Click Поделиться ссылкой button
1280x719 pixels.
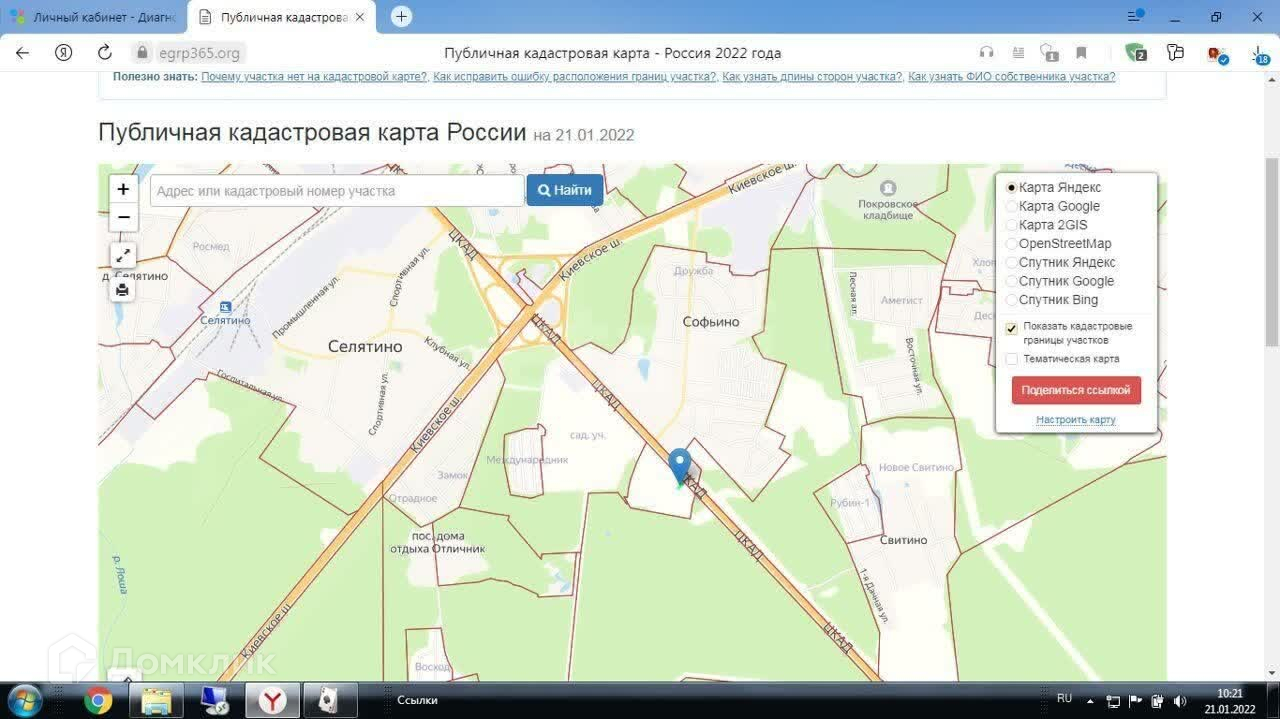tap(1076, 390)
